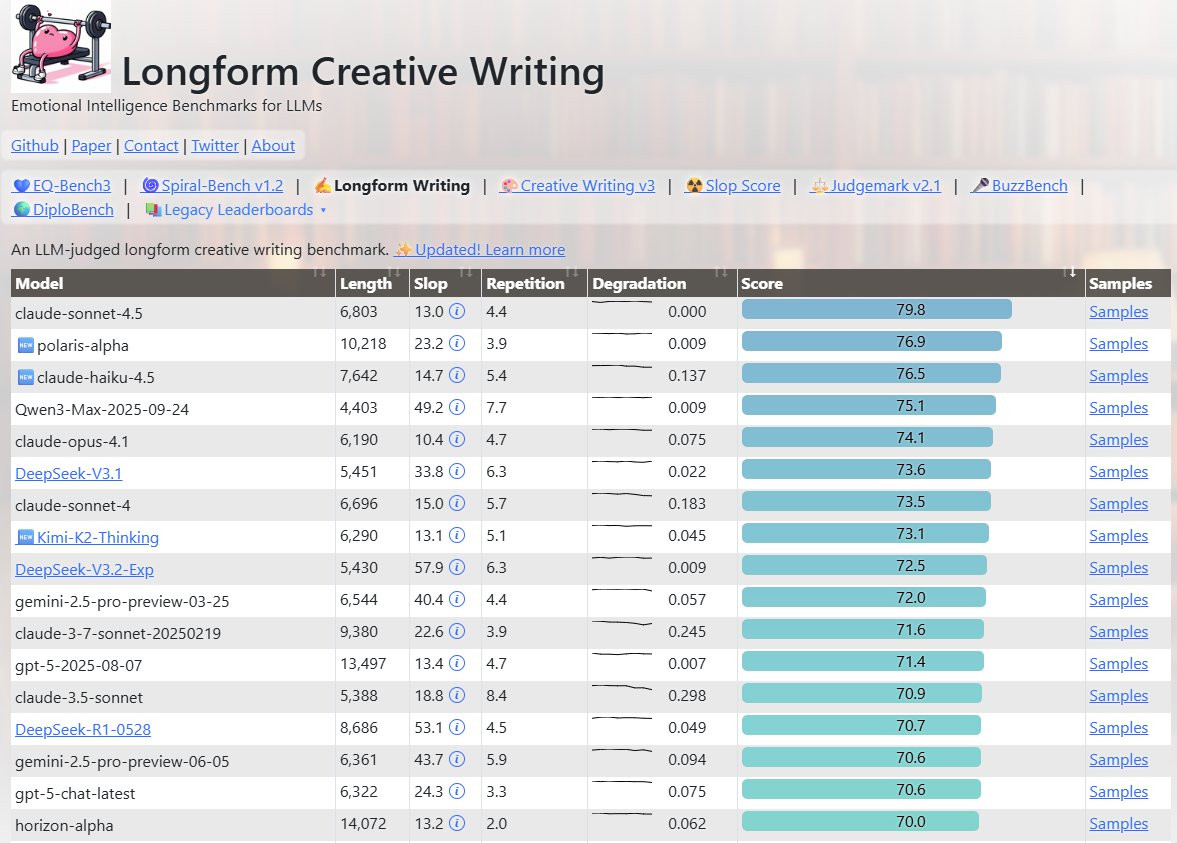
Task: Open slop info icon for DeepSeek-V3.1
Action: (457, 471)
